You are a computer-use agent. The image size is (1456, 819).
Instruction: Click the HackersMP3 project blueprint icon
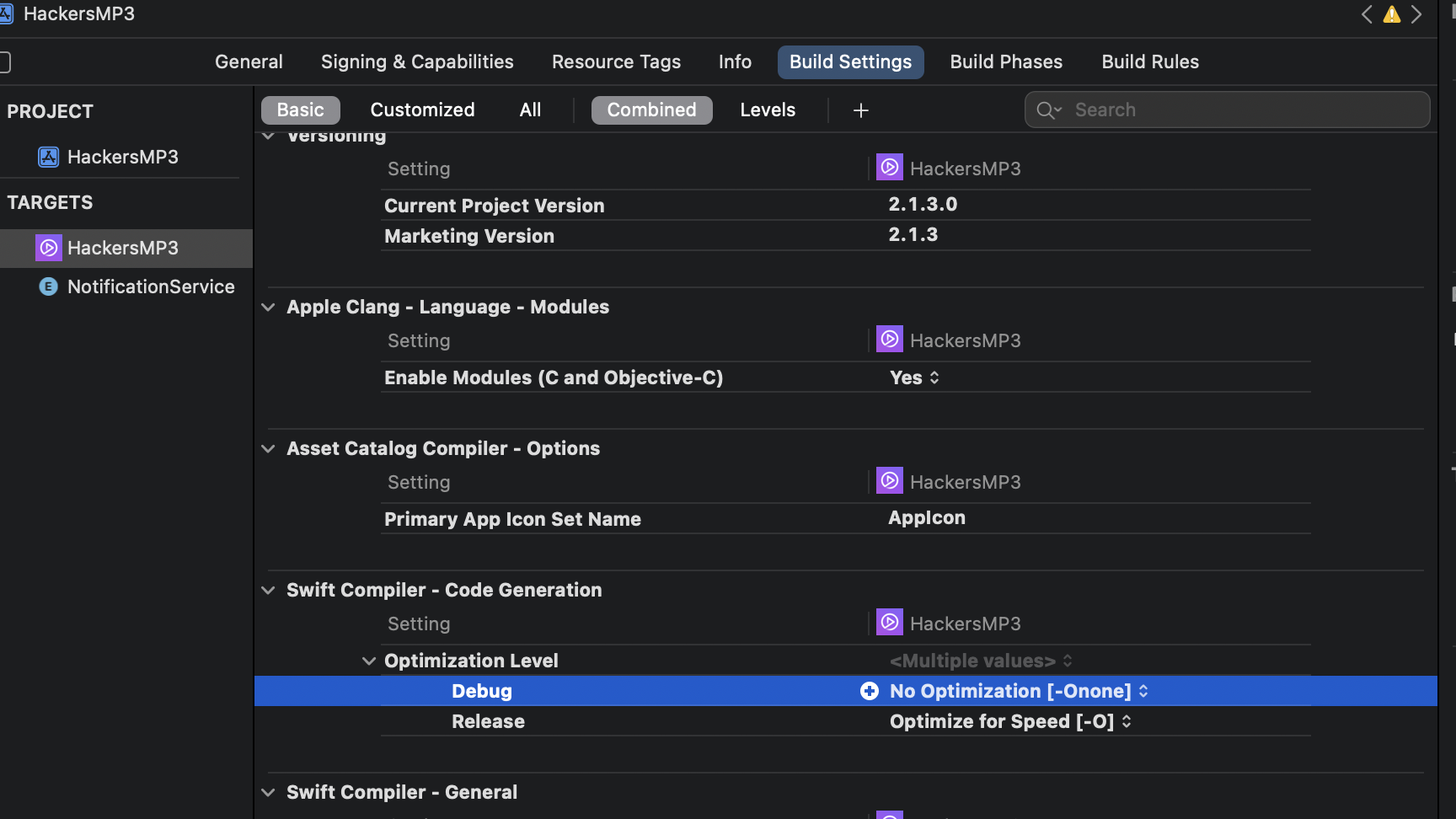[49, 157]
